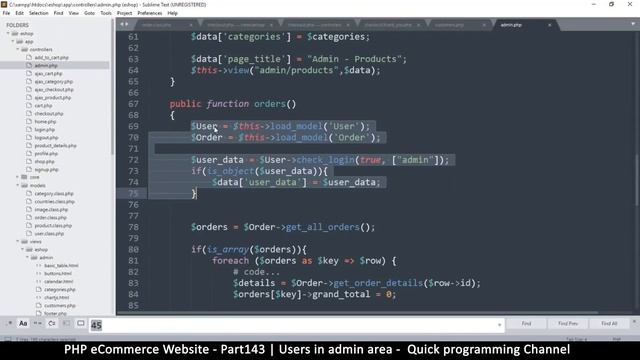Image resolution: width=640 pixels, height=360 pixels.
Task: Open checkout.php in the sidebar
Action: tap(49, 113)
